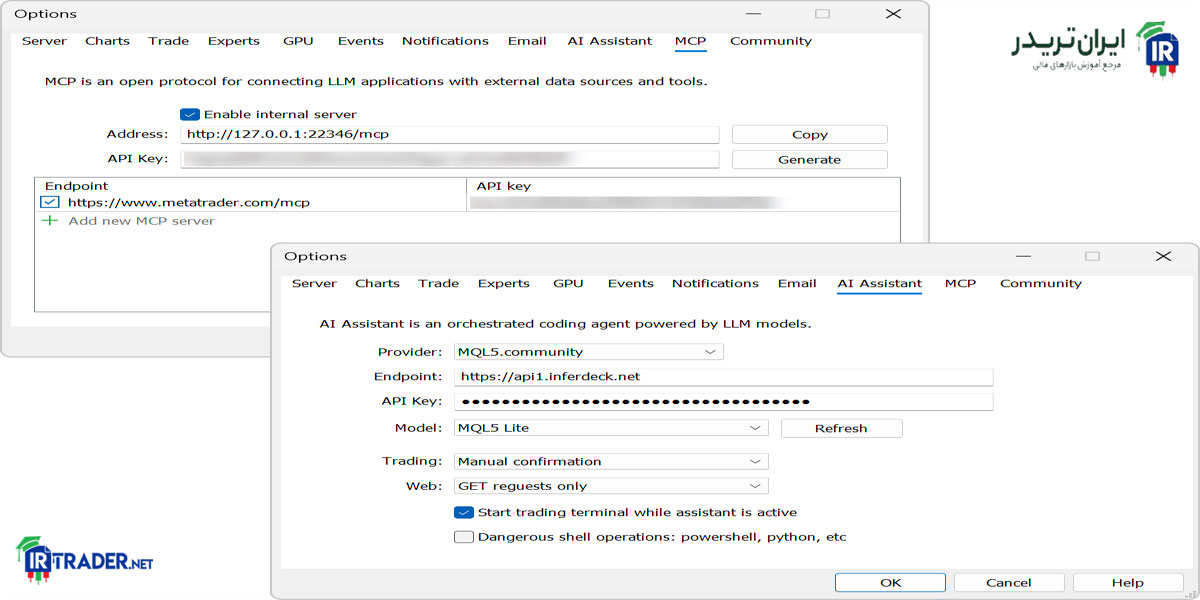Click the Address field with http://127.0.0.1:22346/mcp

click(450, 134)
